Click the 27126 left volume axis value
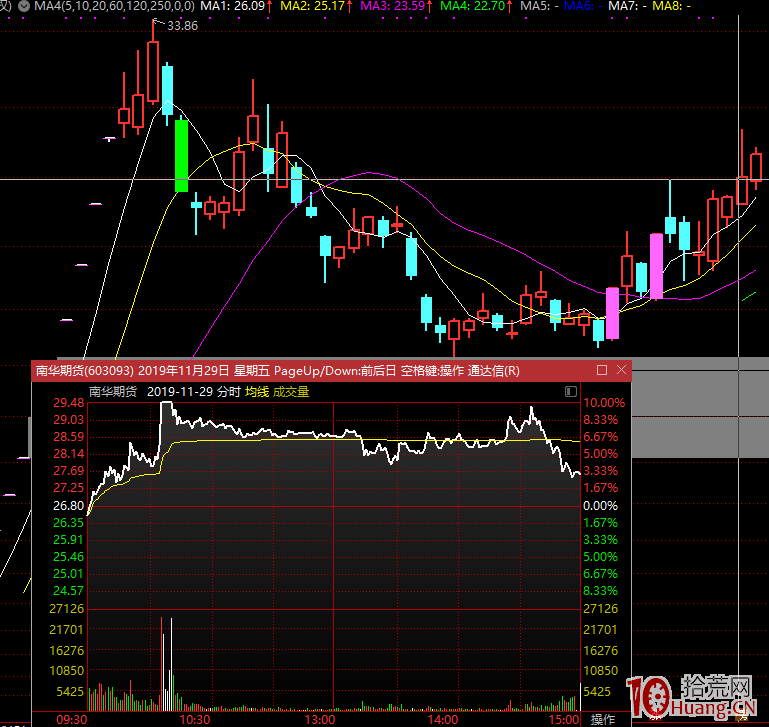The image size is (769, 727). 67,609
